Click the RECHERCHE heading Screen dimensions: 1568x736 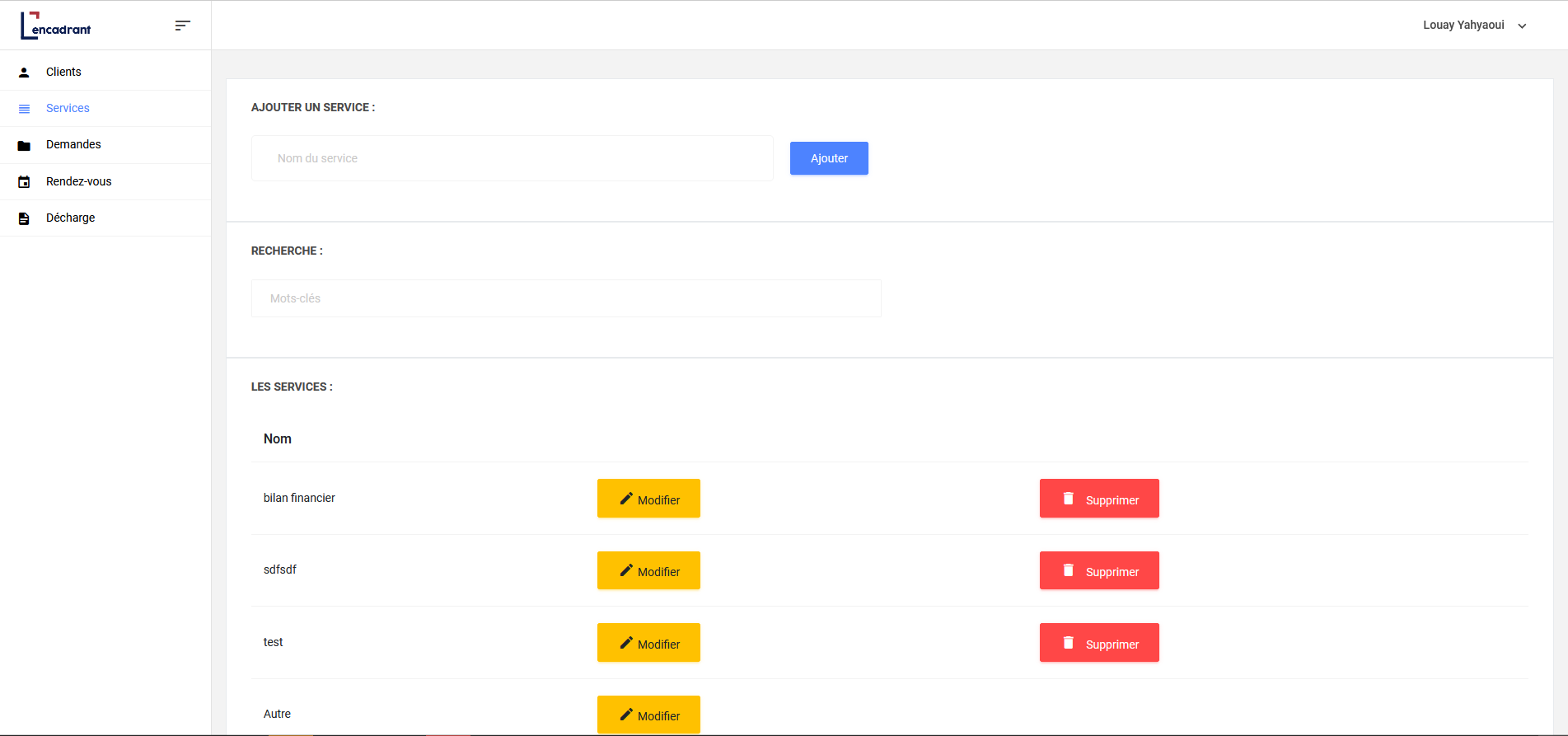coord(287,251)
